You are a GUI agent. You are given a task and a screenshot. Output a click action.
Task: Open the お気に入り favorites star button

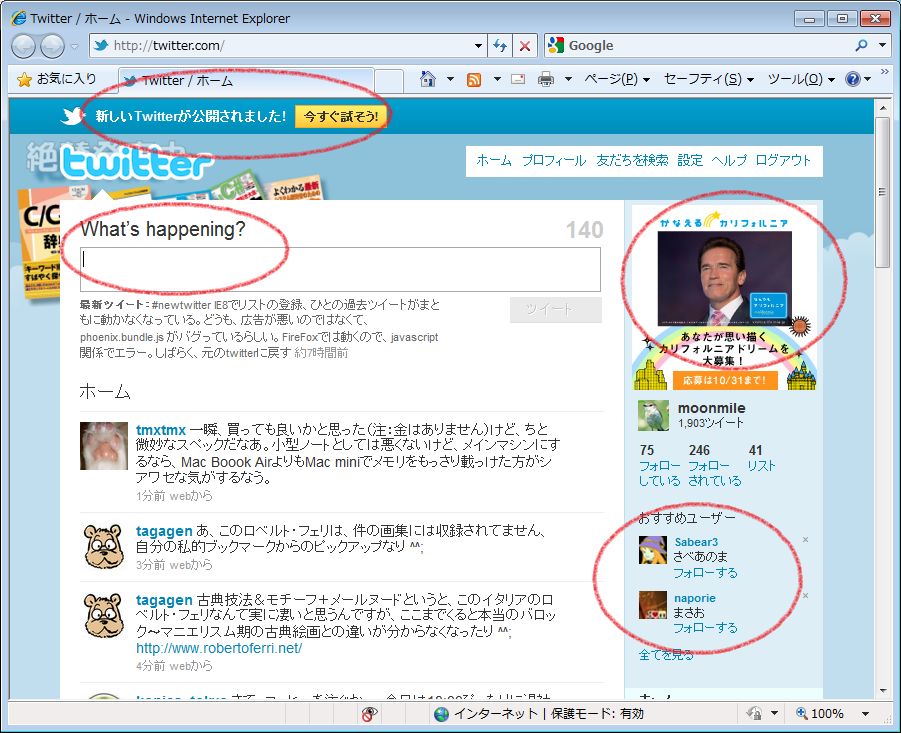tap(56, 79)
